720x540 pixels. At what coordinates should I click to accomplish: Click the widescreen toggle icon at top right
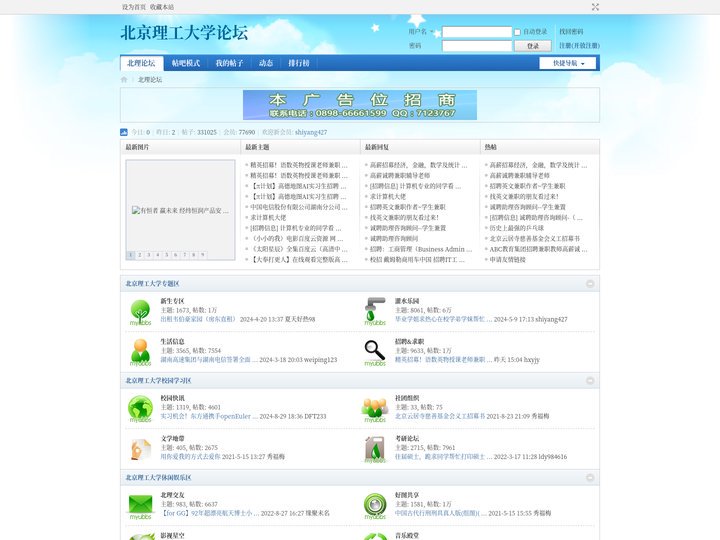click(595, 7)
